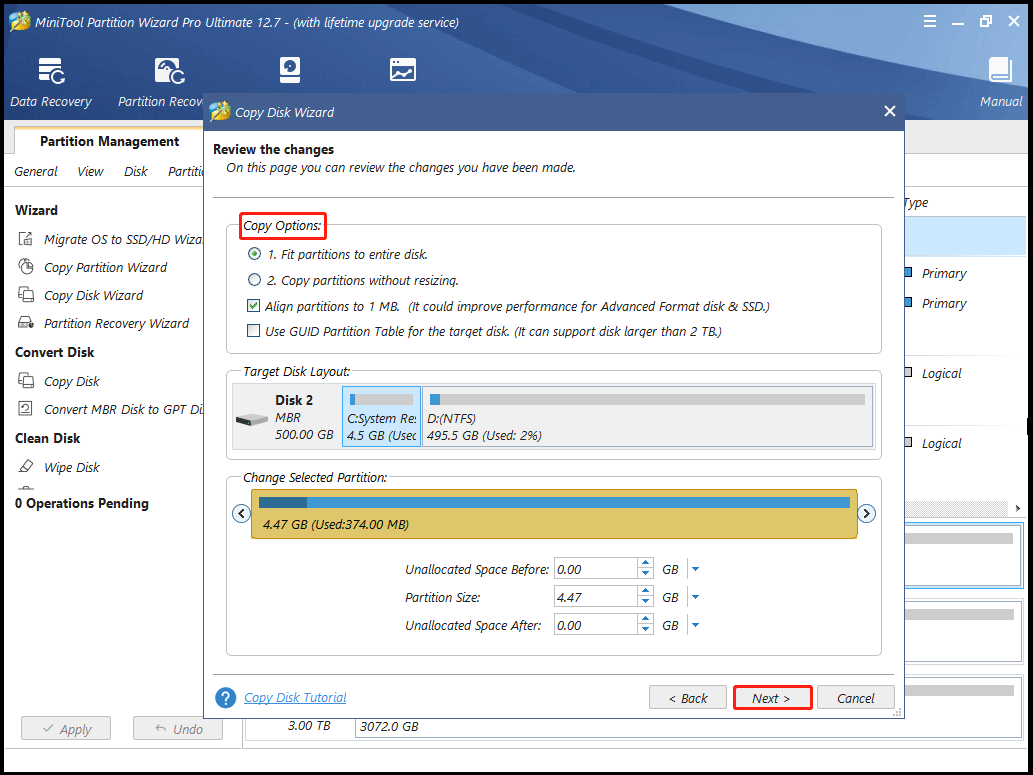Switch to Partition Management tab
1033x775 pixels.
(109, 141)
